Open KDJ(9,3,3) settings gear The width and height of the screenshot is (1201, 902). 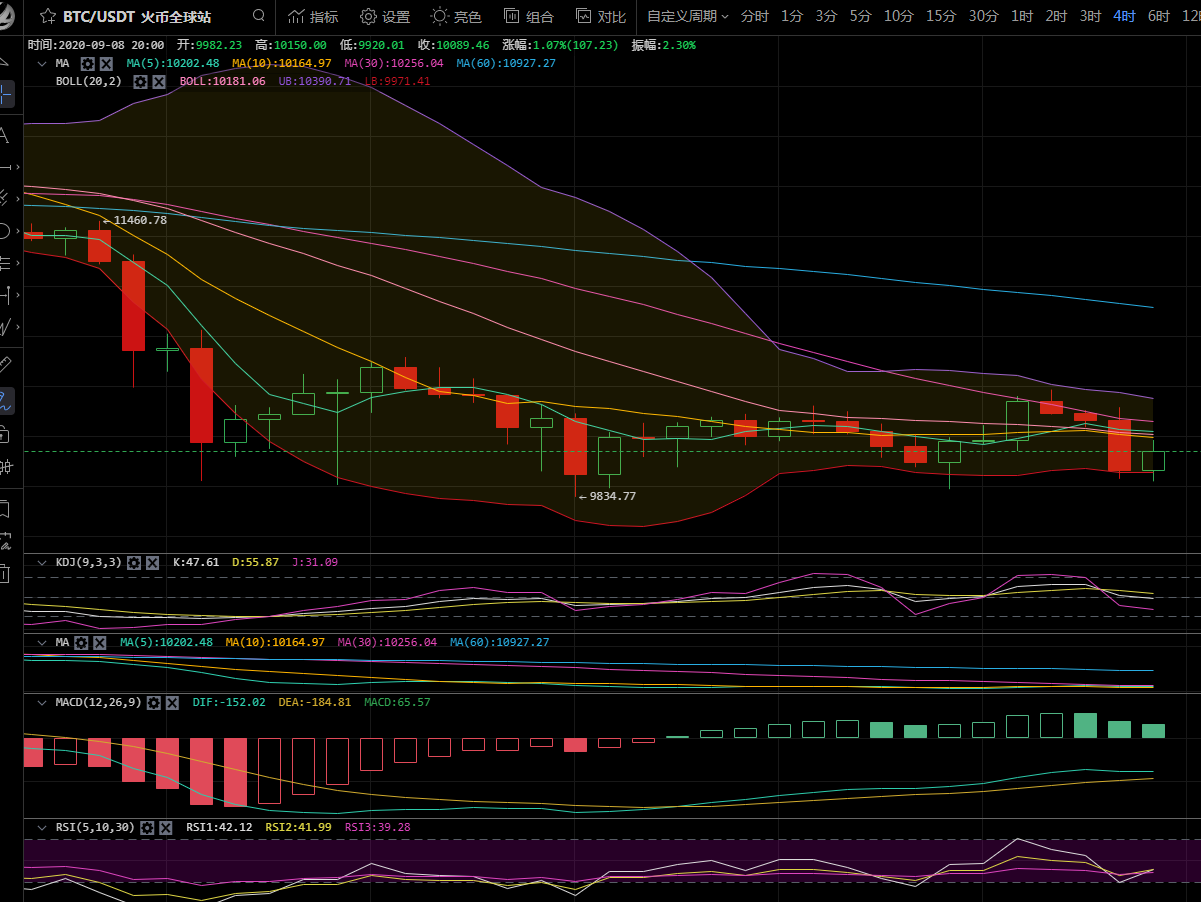point(134,563)
